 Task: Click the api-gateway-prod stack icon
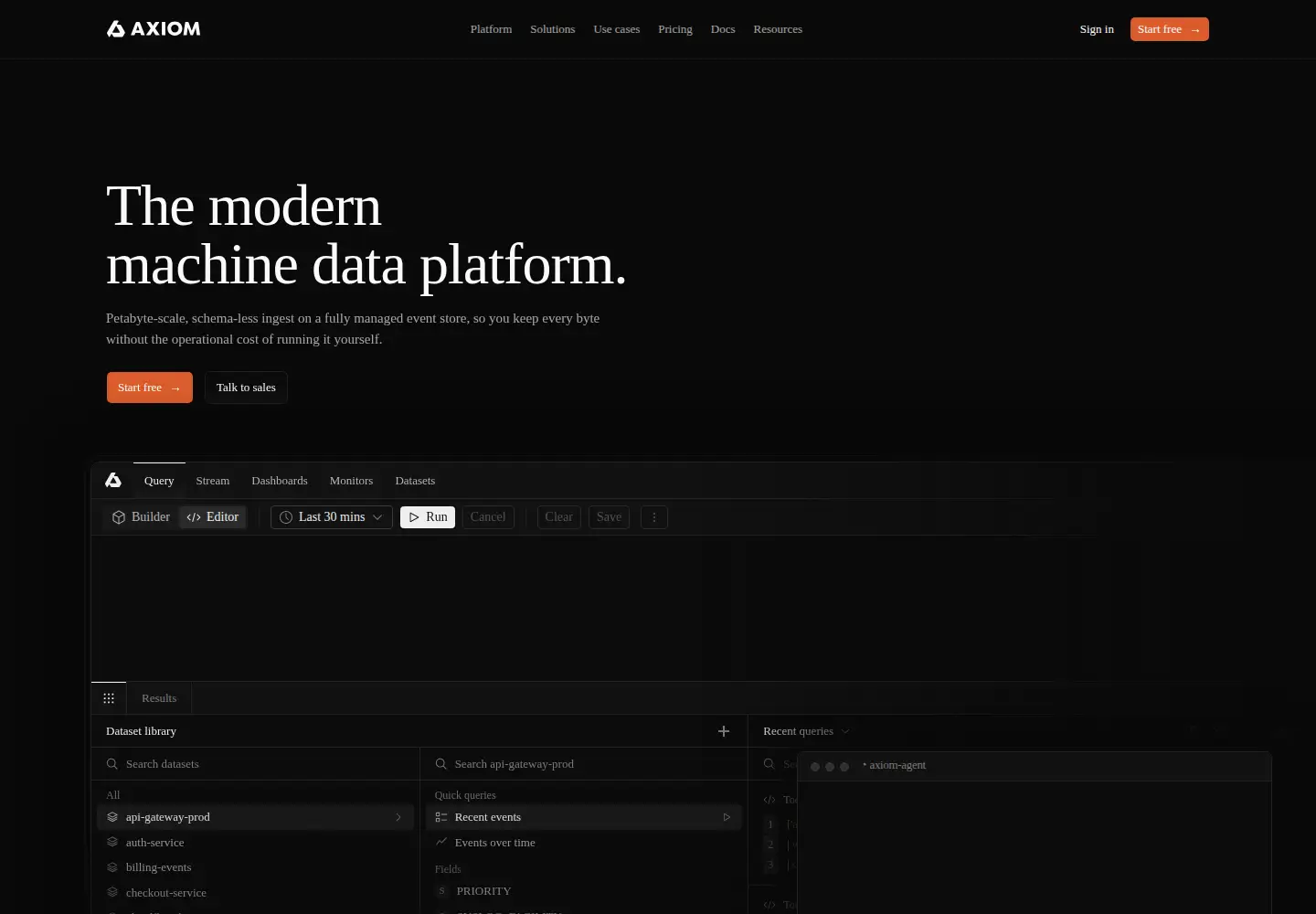point(112,817)
